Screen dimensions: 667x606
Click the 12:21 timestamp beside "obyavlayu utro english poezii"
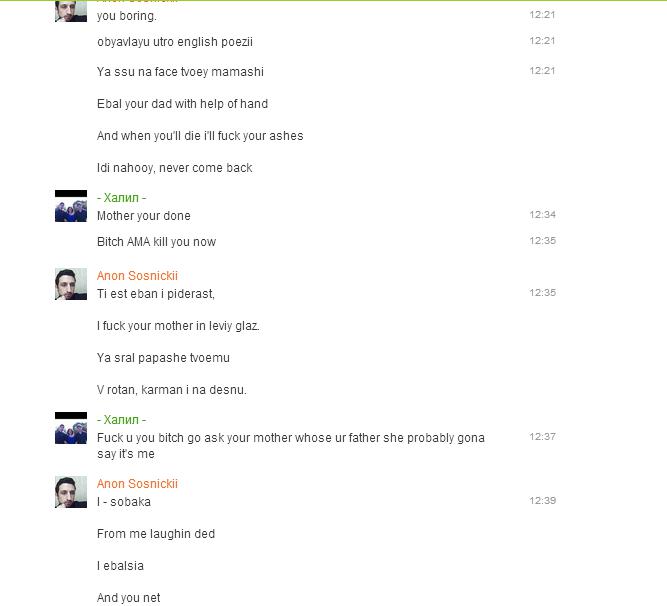(x=542, y=41)
